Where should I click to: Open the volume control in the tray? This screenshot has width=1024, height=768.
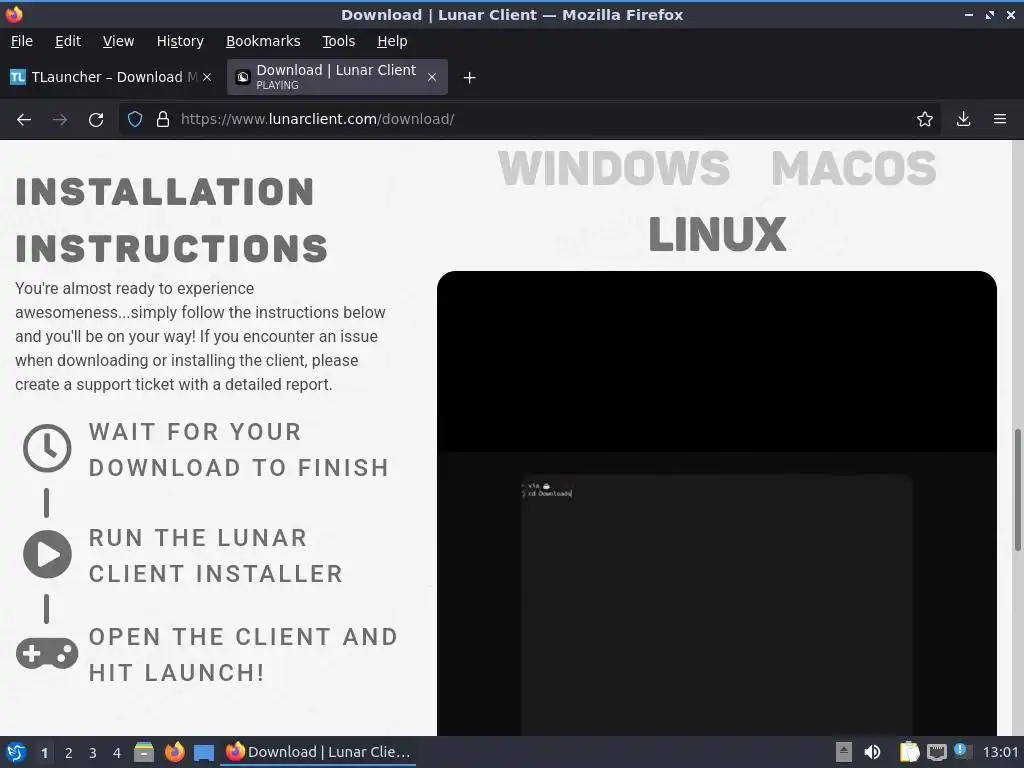point(872,752)
